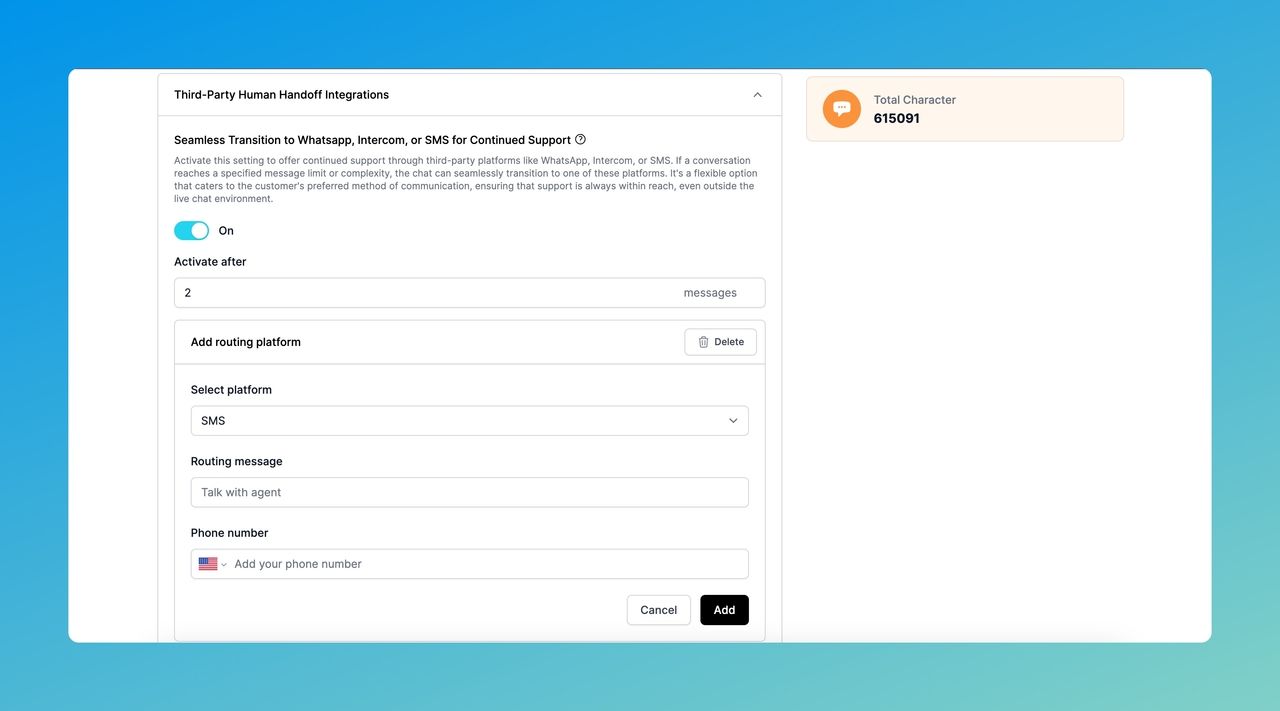Click help icon next to Seamless Transition heading
The image size is (1280, 711).
point(581,140)
